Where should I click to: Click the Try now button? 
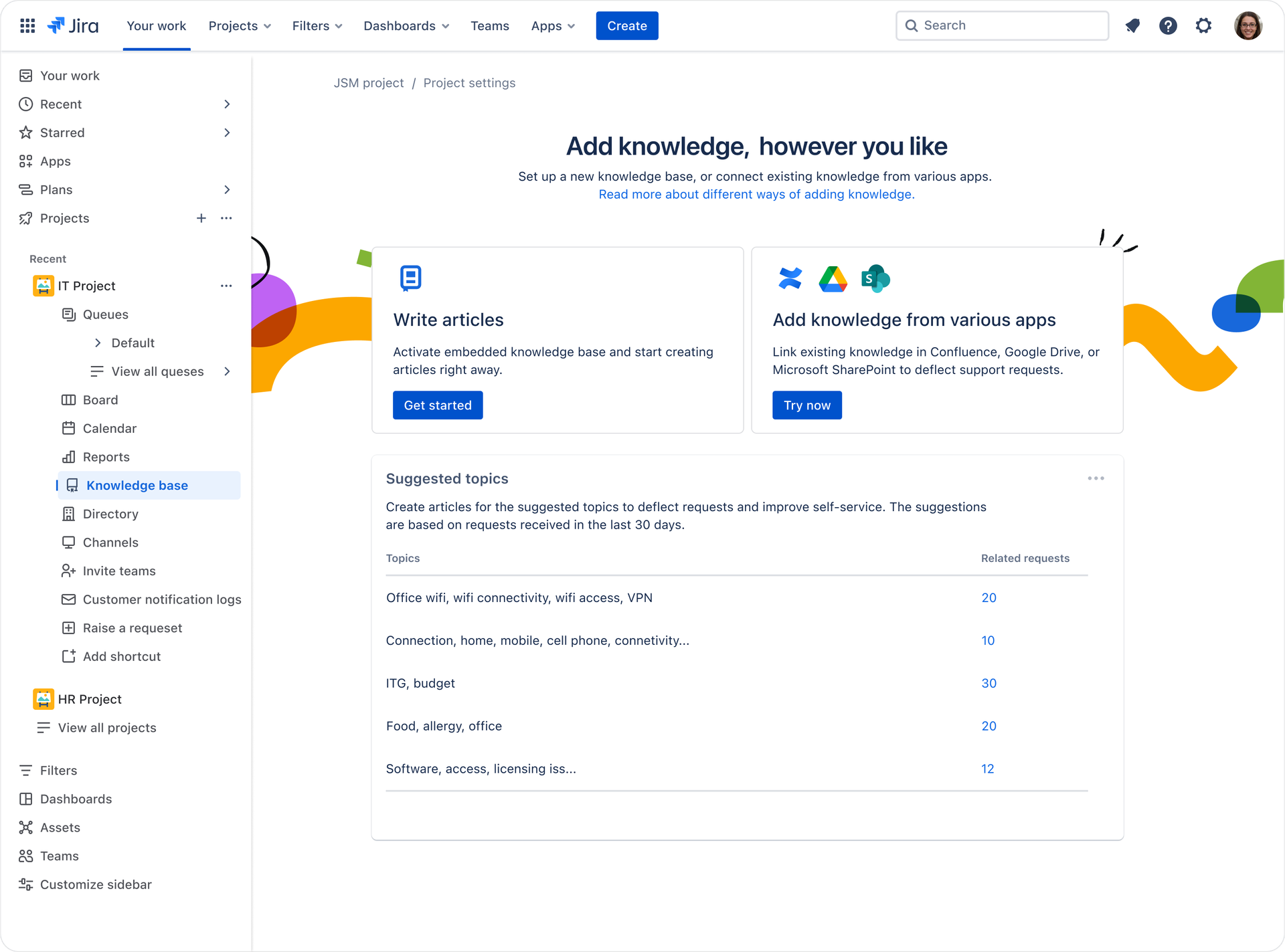click(807, 405)
